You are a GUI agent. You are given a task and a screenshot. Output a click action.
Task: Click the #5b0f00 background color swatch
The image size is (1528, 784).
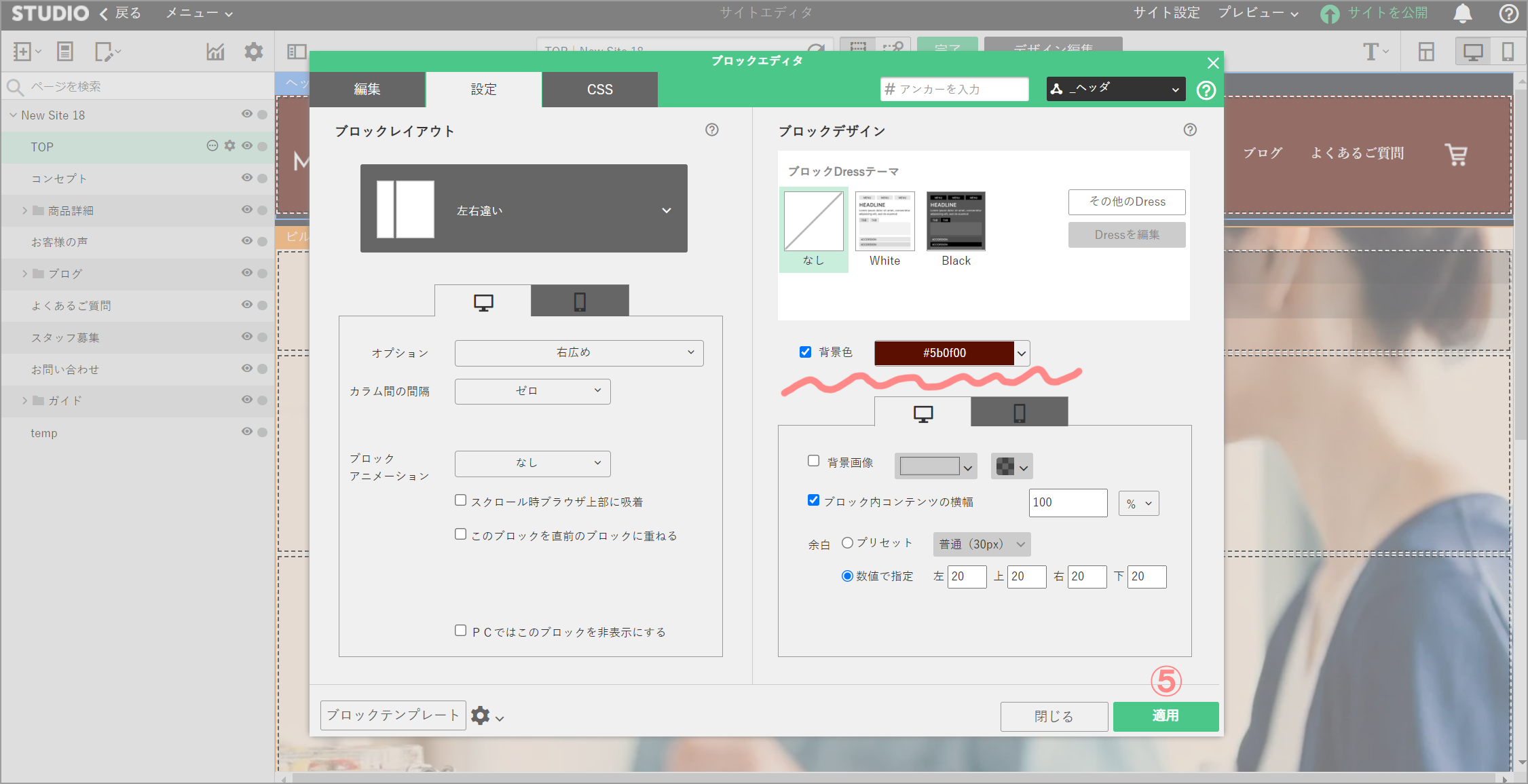944,353
